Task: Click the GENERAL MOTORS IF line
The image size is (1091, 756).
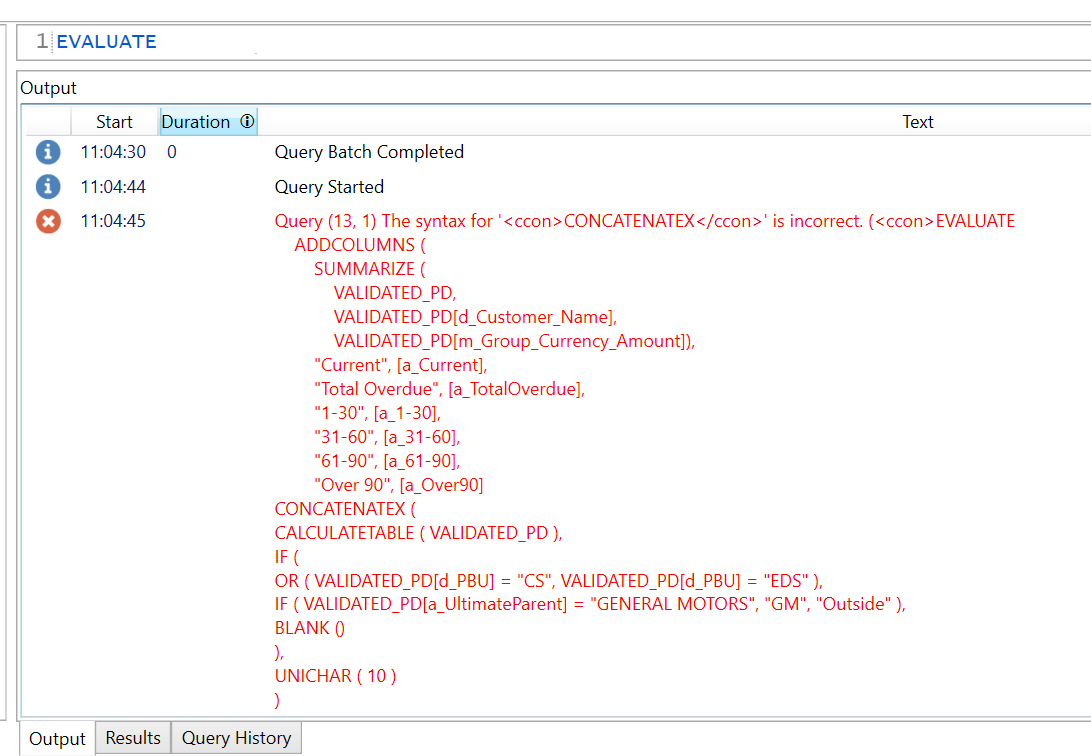Action: point(590,604)
